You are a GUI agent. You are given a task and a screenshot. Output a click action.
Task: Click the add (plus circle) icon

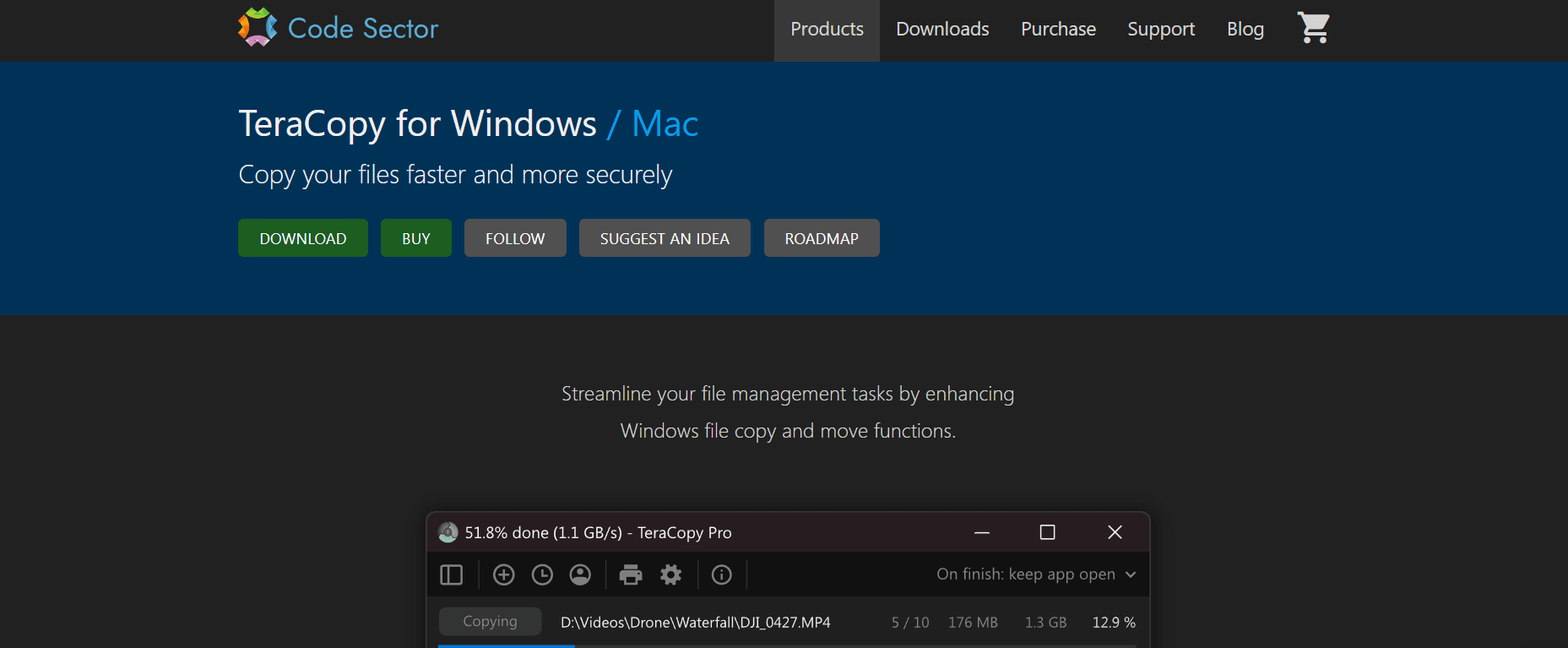tap(504, 575)
